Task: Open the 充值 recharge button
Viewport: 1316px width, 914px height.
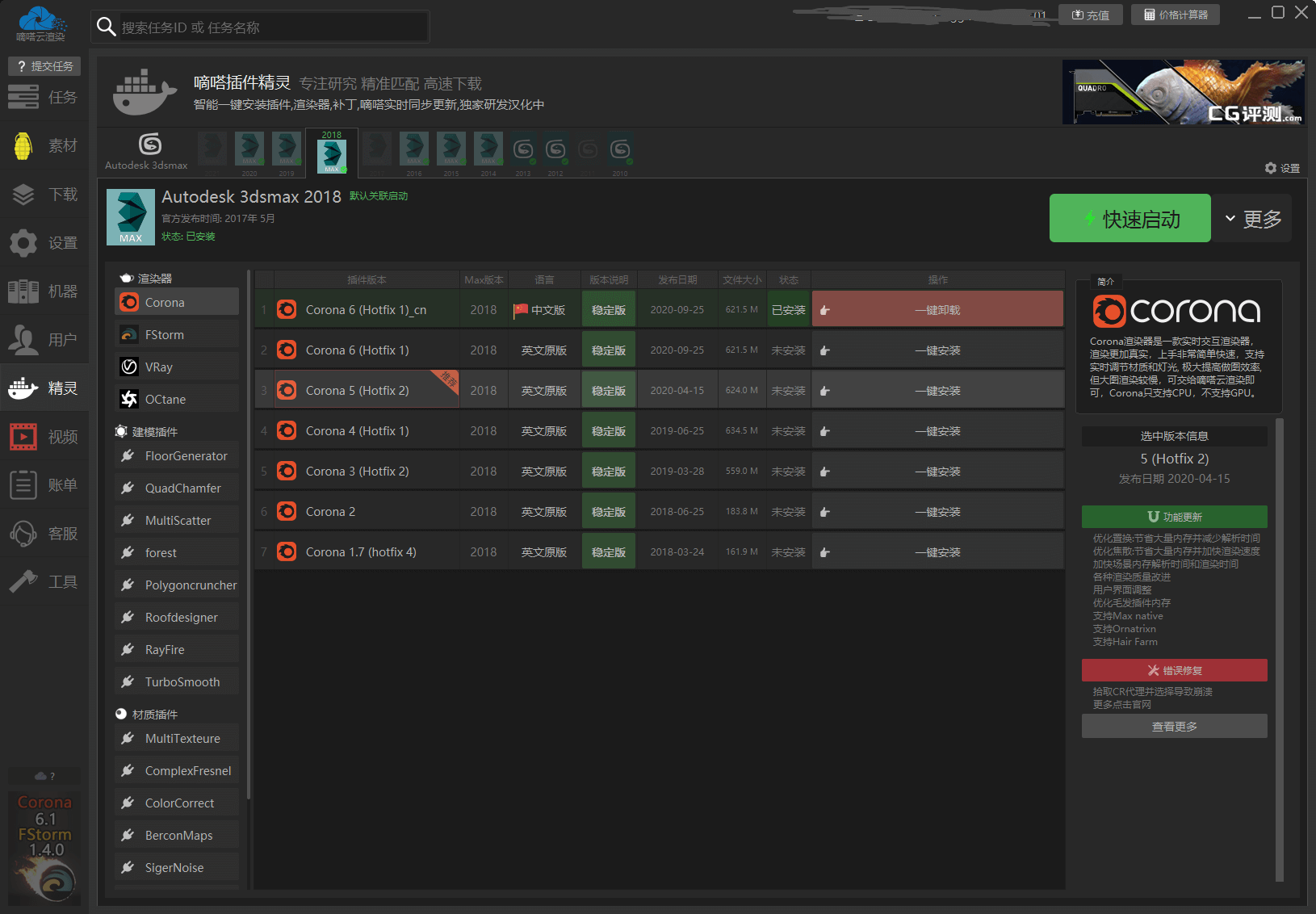Action: [x=1090, y=15]
